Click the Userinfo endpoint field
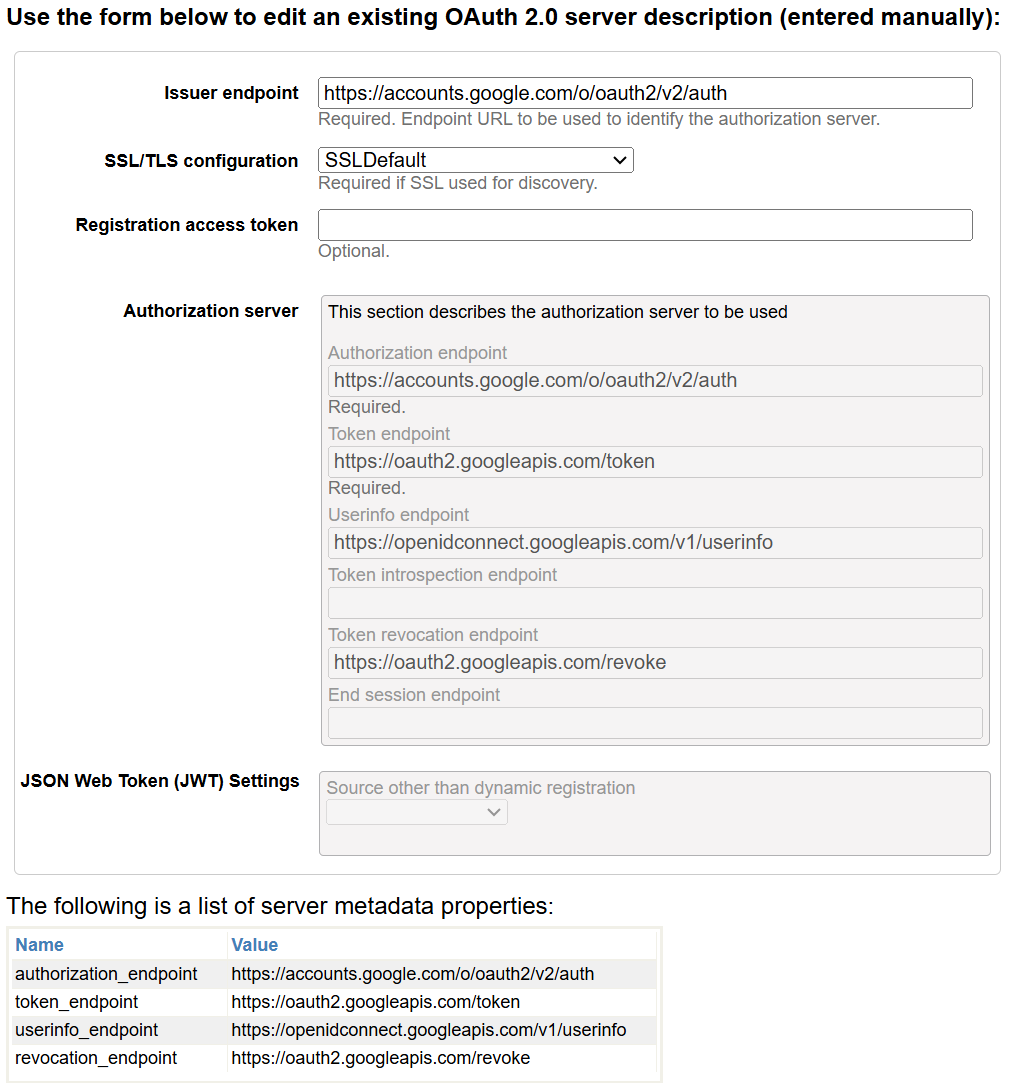The width and height of the screenshot is (1017, 1083). [655, 543]
